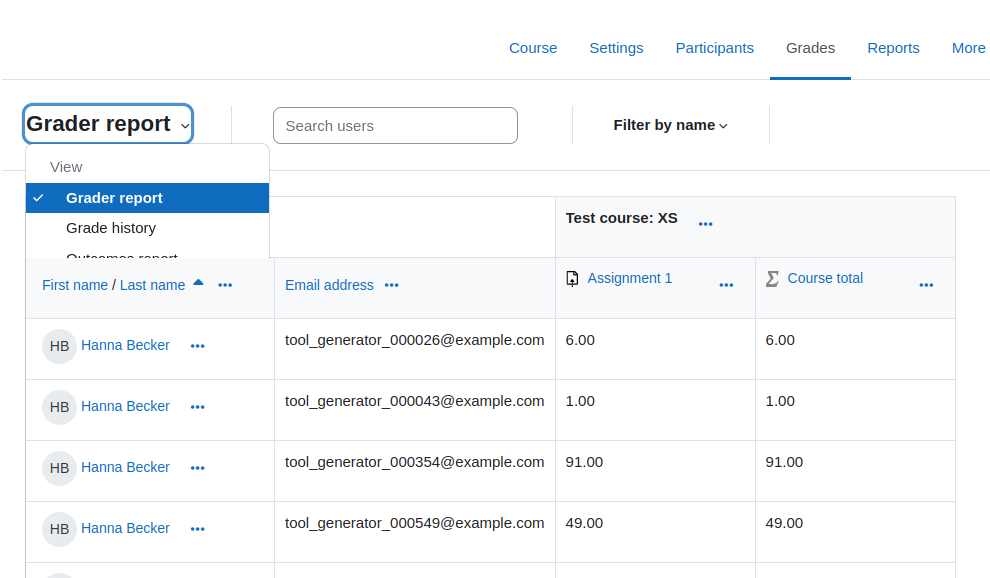Sort by the Course total link
Viewport: 990px width, 578px height.
pyautogui.click(x=825, y=279)
